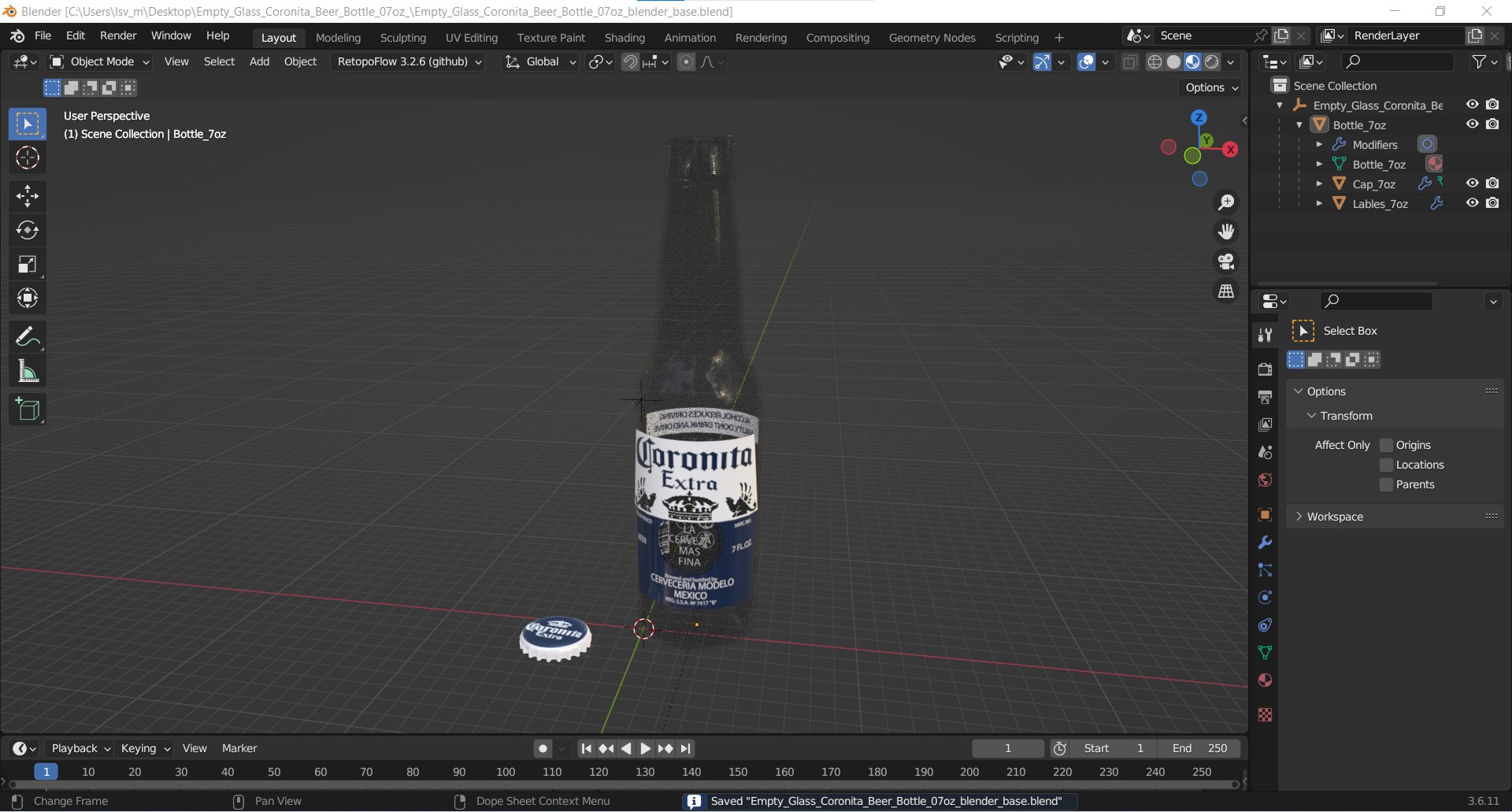Screen dimensions: 1512x812
Task: Play animation forward
Action: 646,748
